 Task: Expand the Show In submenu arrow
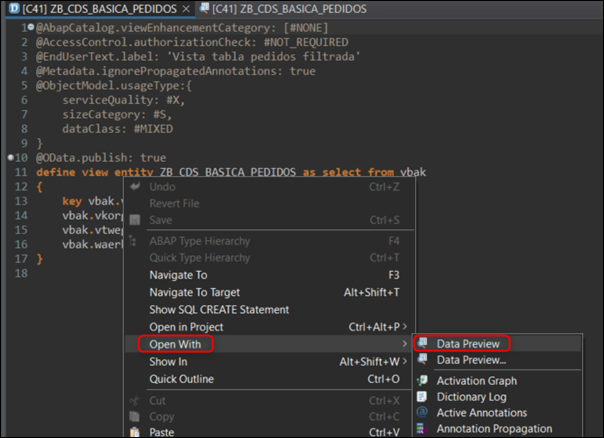coord(404,361)
